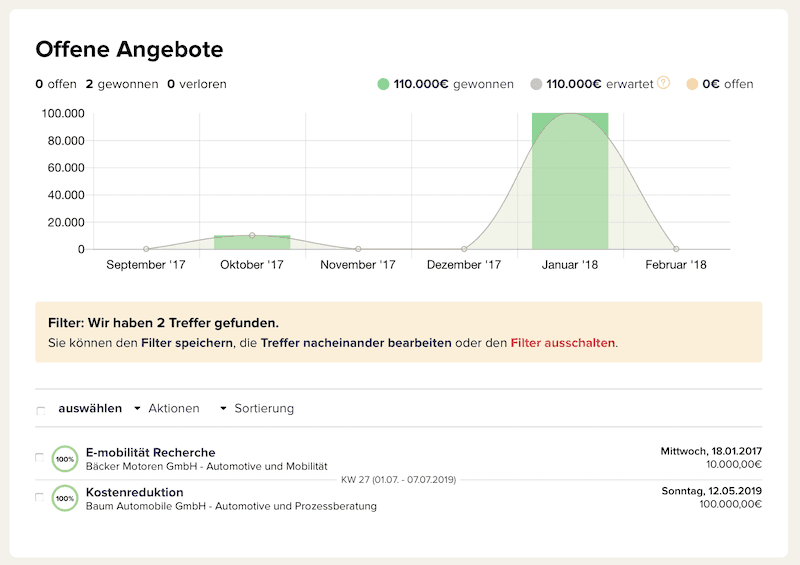Click the beige offen legend dot
This screenshot has height=565, width=800.
click(x=692, y=85)
